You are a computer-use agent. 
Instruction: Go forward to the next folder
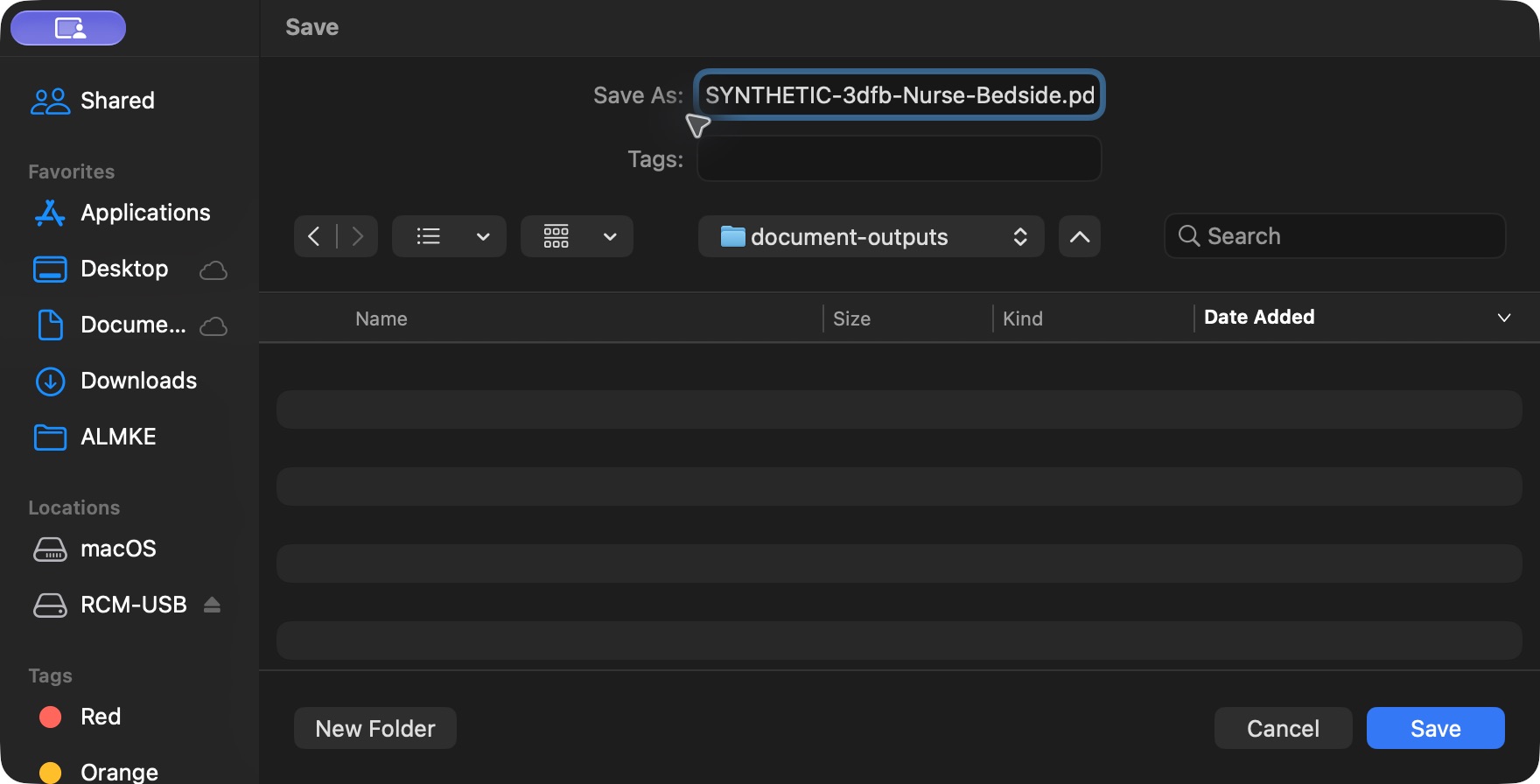[x=357, y=236]
